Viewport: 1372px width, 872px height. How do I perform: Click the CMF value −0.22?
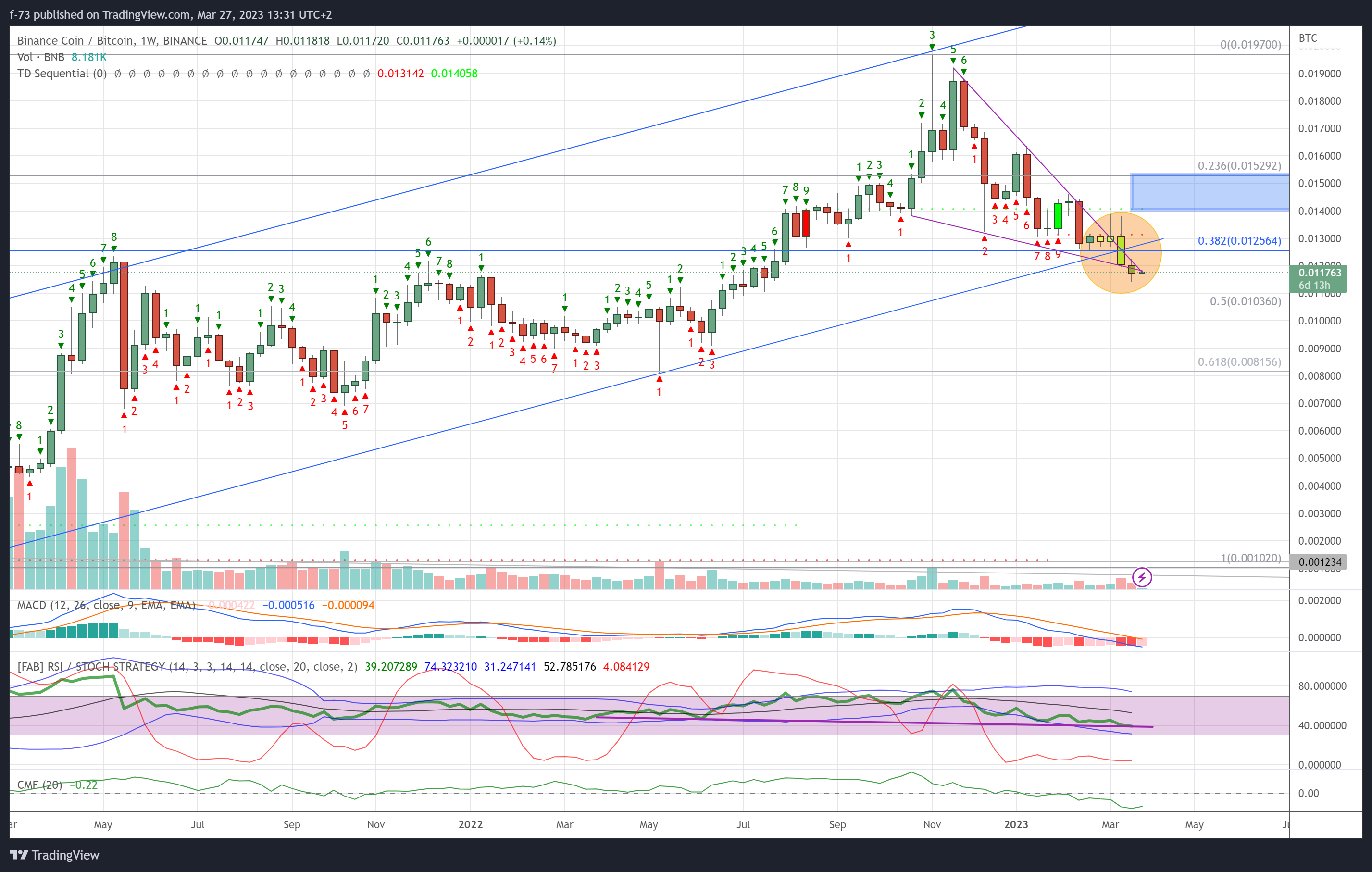(x=84, y=785)
